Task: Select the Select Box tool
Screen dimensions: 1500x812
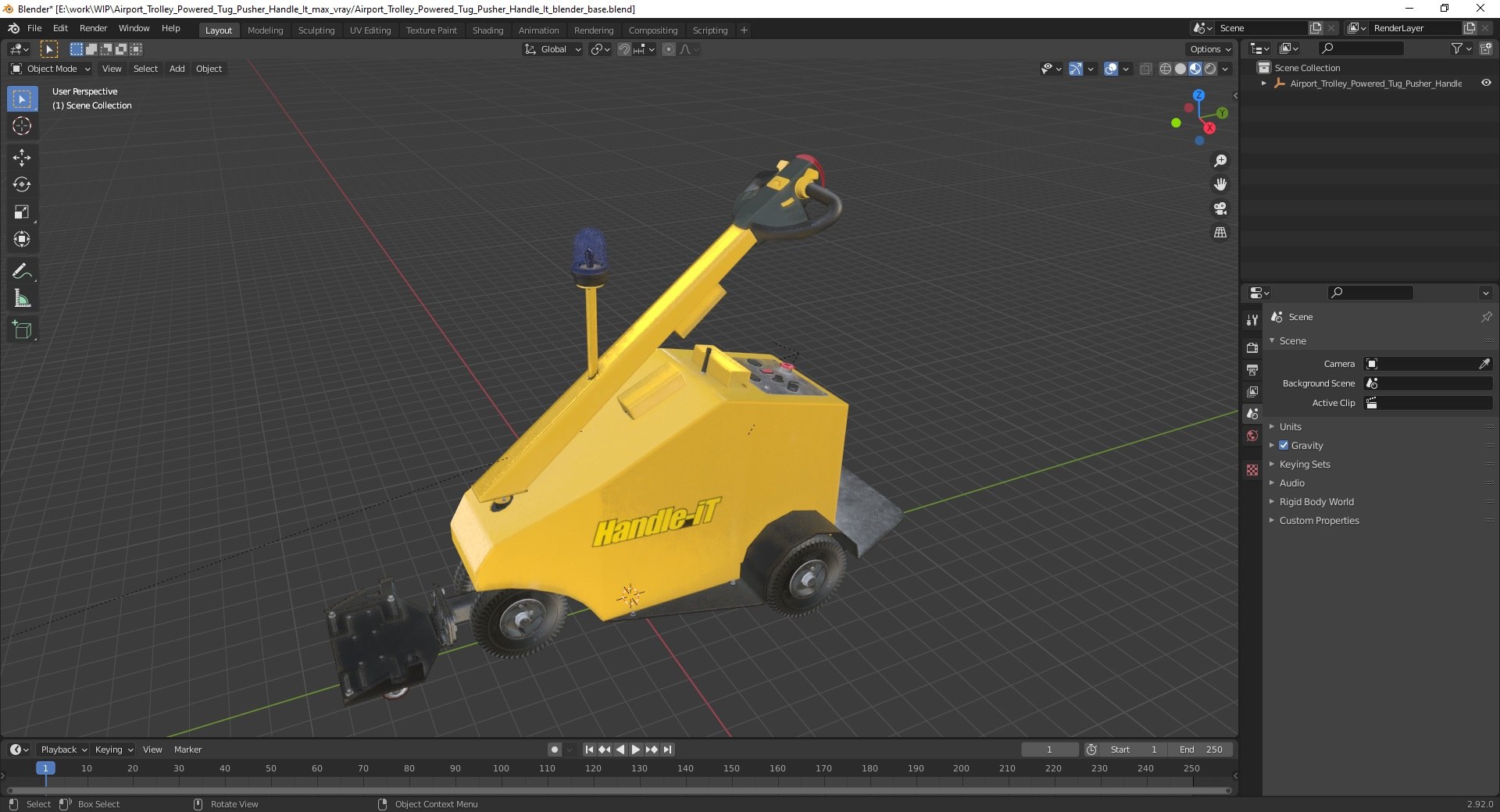Action: click(22, 99)
